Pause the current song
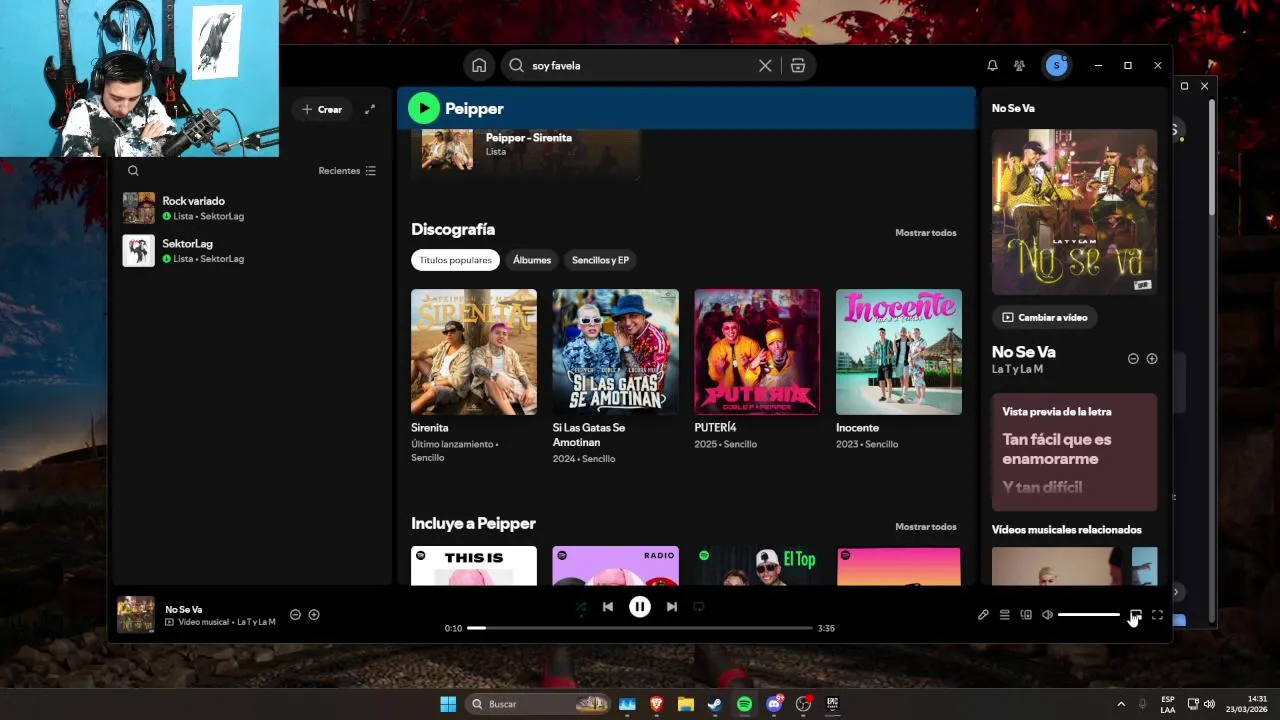 (x=640, y=606)
